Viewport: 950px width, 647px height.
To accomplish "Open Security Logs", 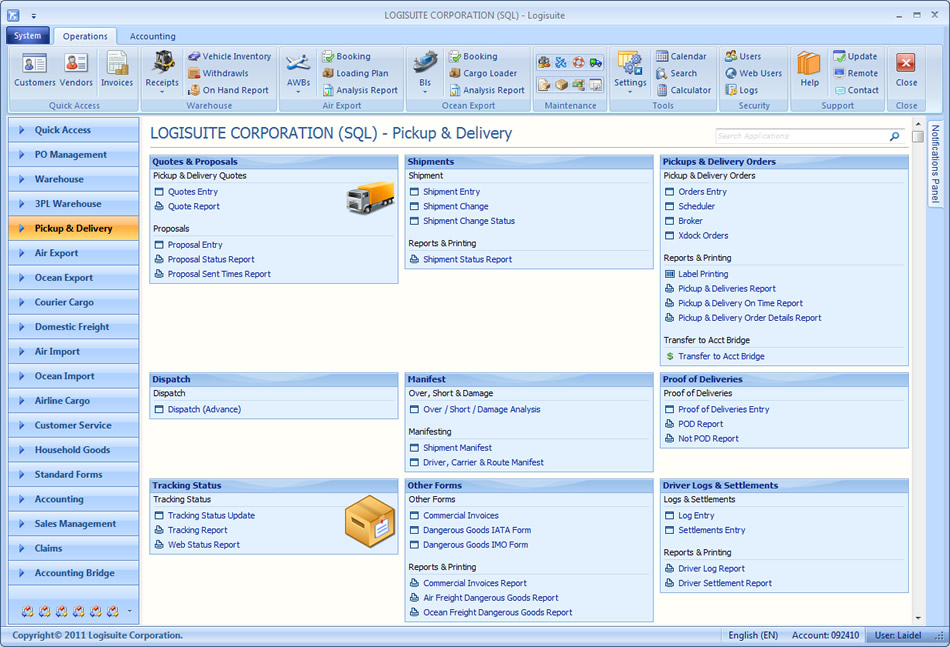I will [x=742, y=90].
